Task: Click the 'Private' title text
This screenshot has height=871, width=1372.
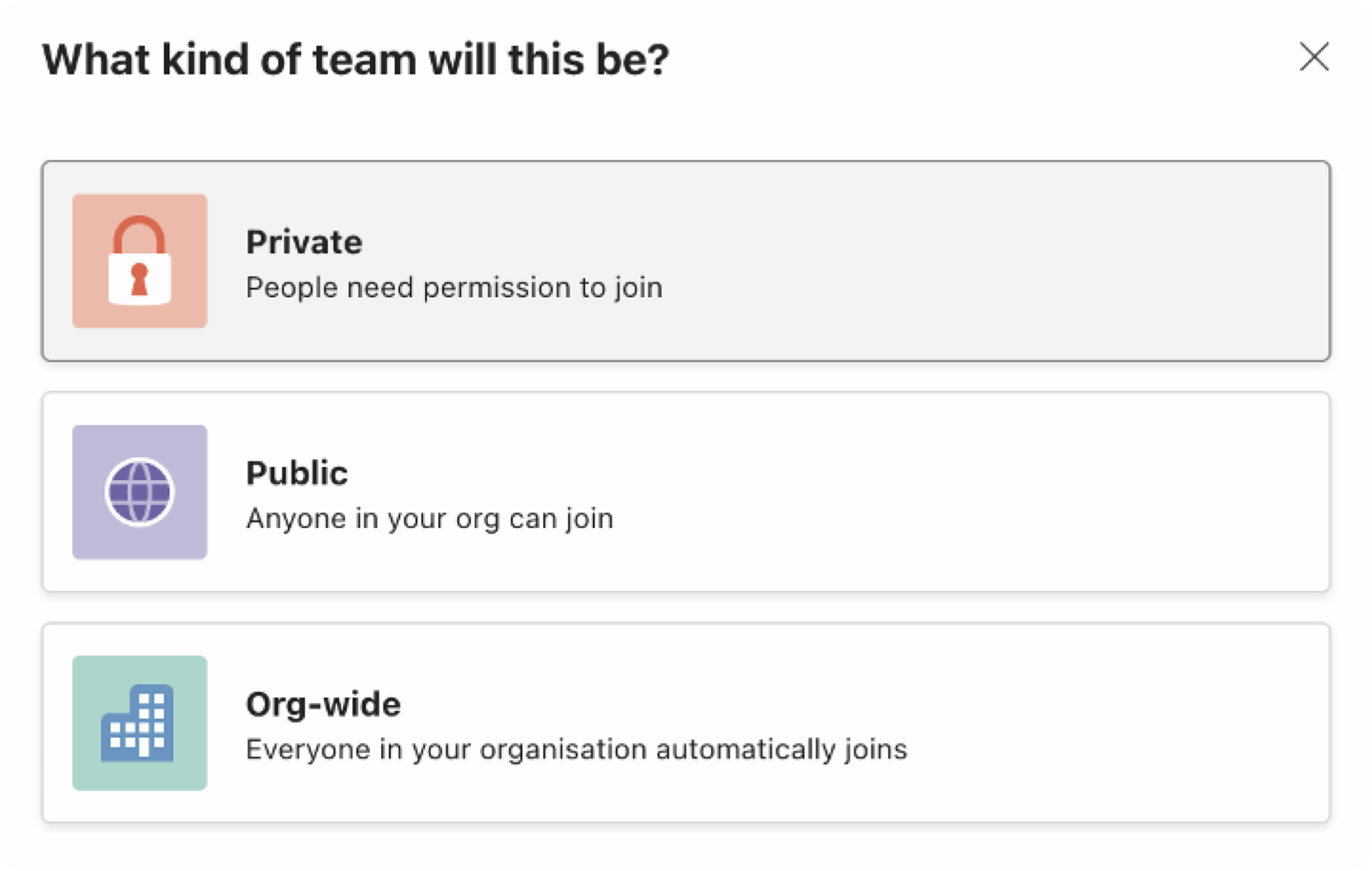Action: (x=304, y=242)
